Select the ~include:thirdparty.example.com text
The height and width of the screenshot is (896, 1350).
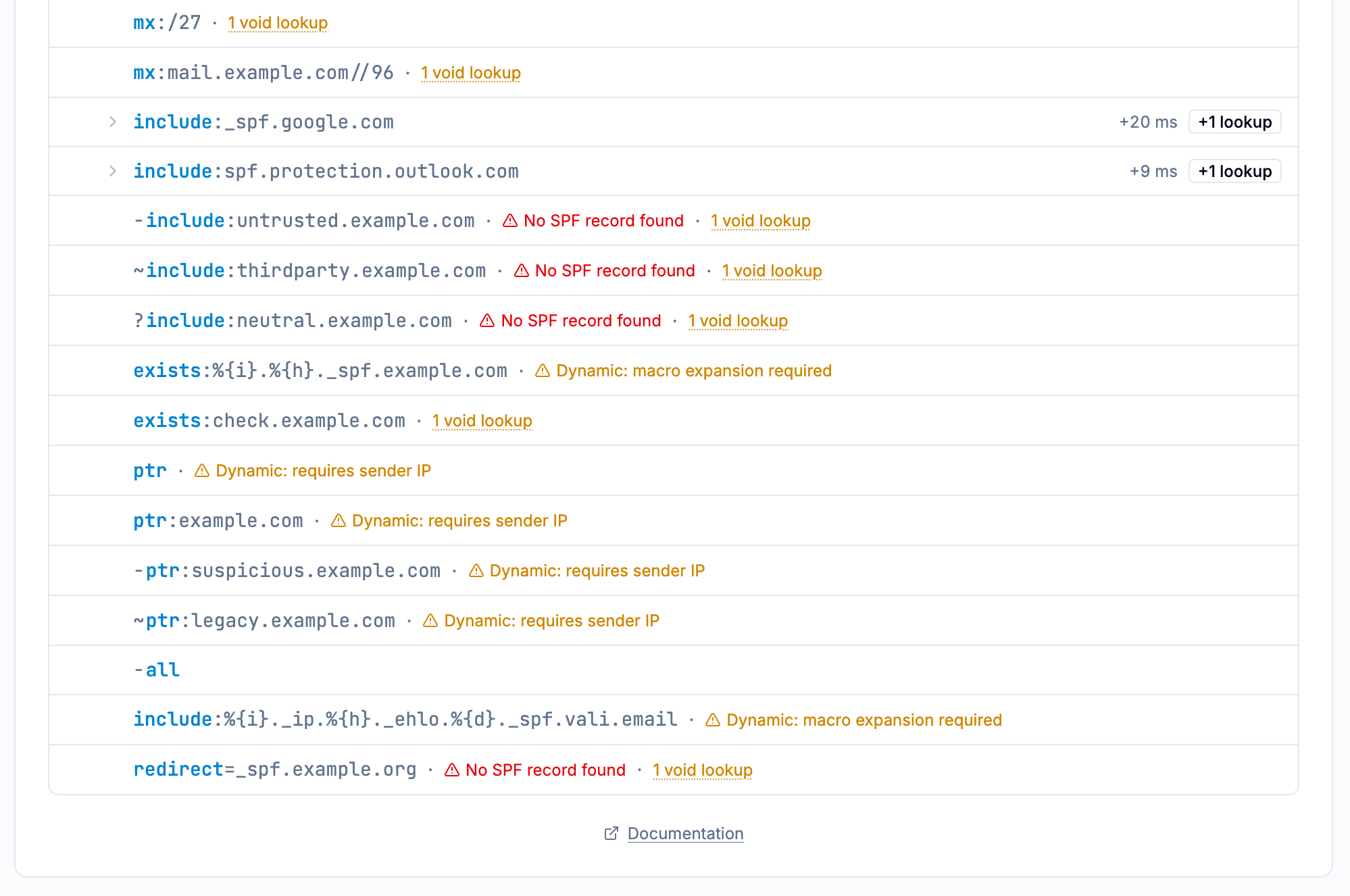click(x=309, y=270)
